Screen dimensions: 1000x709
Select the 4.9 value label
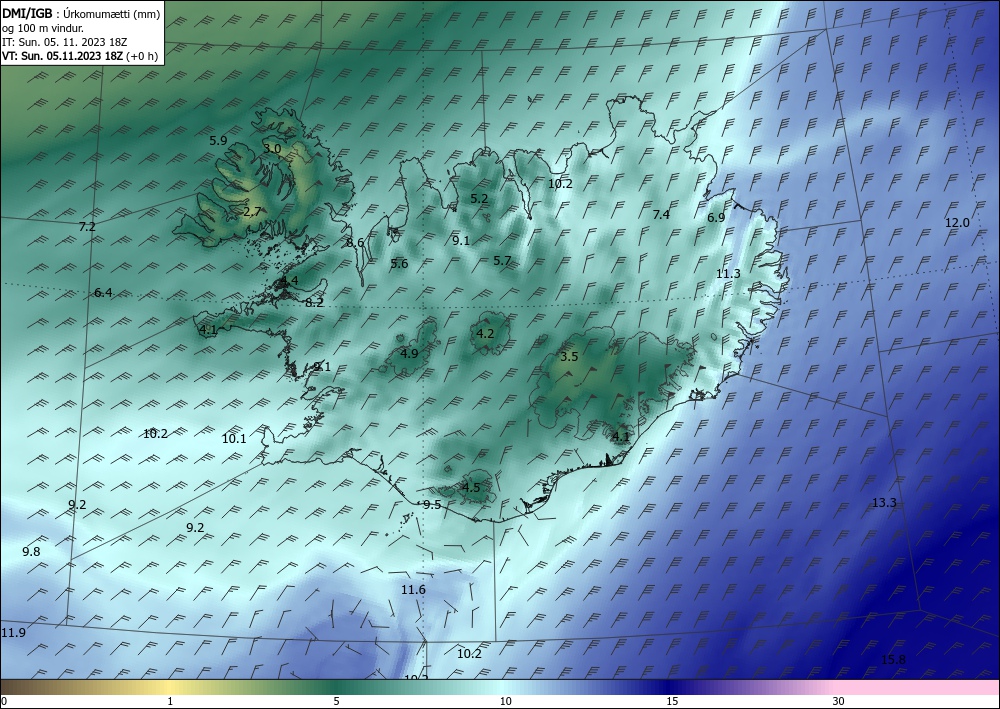coord(409,354)
